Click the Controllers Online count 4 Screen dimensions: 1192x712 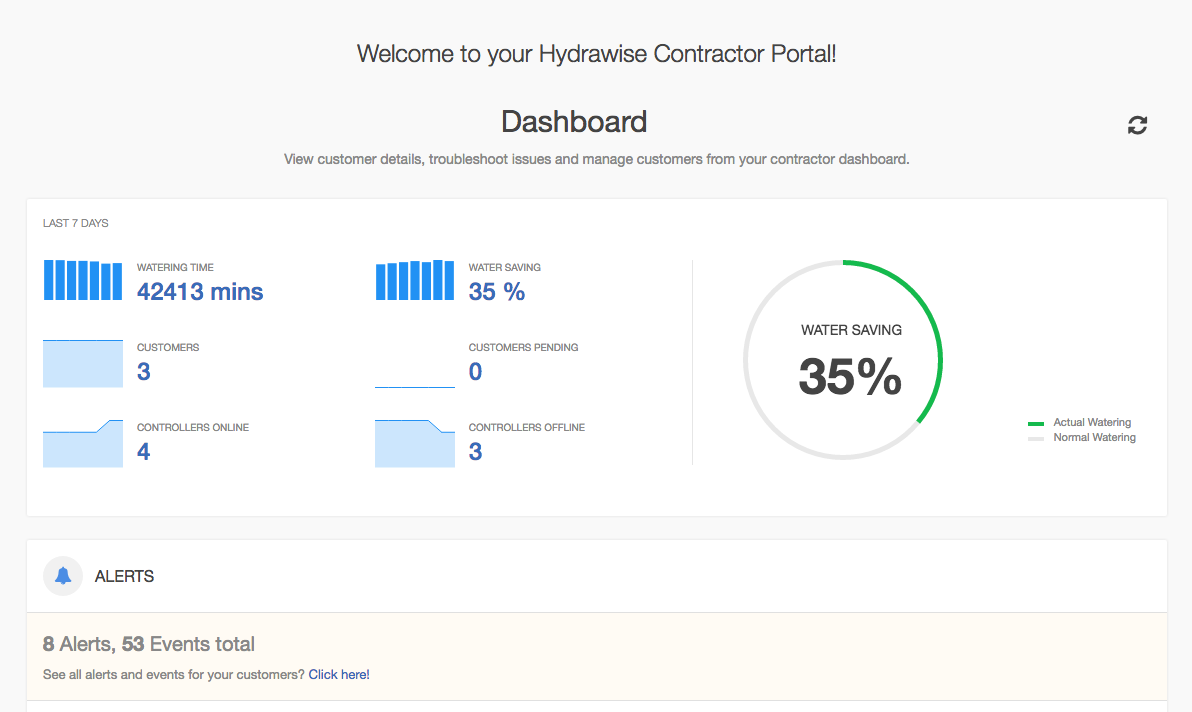point(144,451)
